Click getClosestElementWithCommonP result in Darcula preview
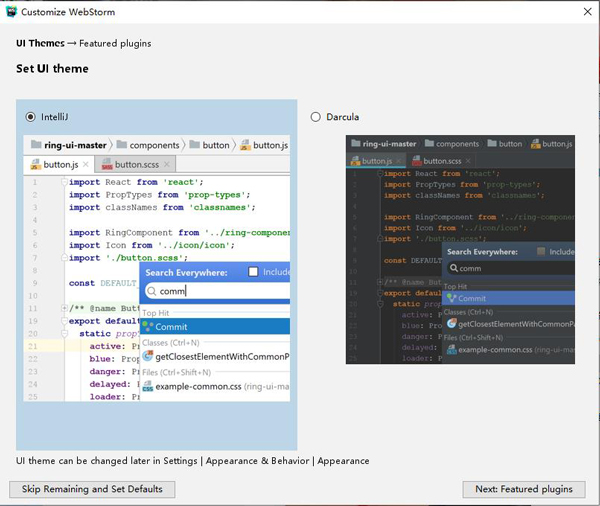Screen dimensions: 600x506 [509, 324]
